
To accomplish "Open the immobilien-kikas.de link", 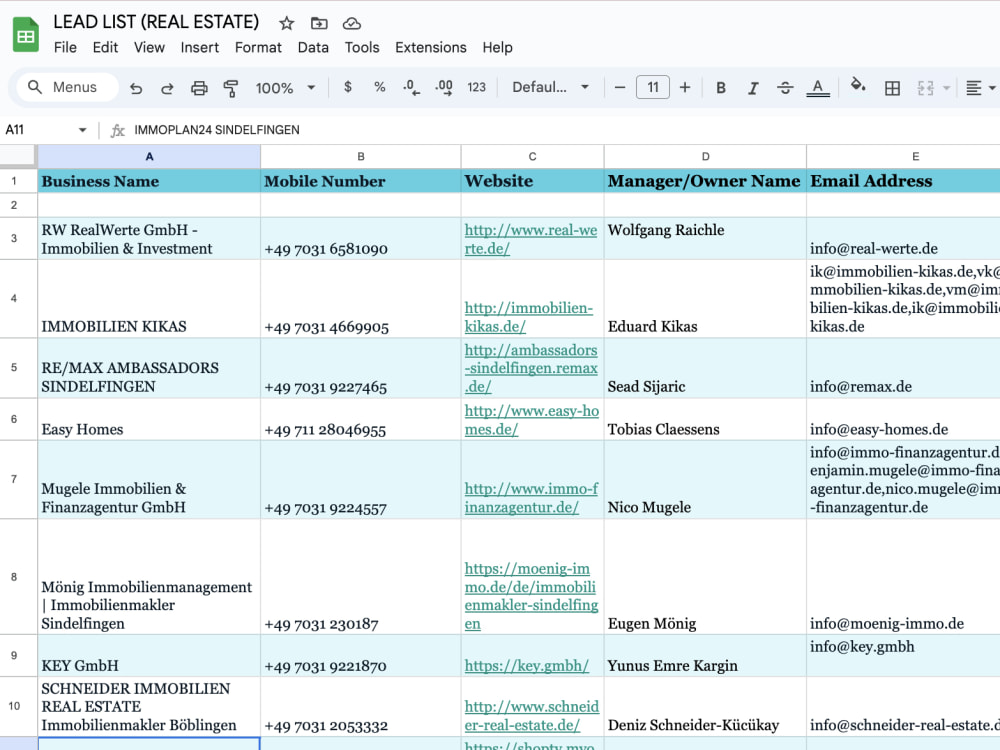I will pos(529,317).
